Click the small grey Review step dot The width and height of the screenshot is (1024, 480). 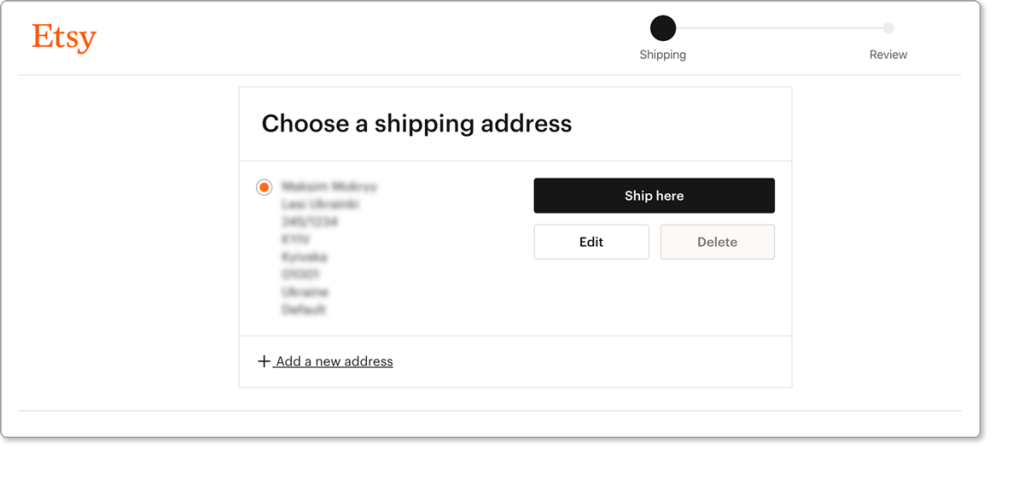(888, 28)
